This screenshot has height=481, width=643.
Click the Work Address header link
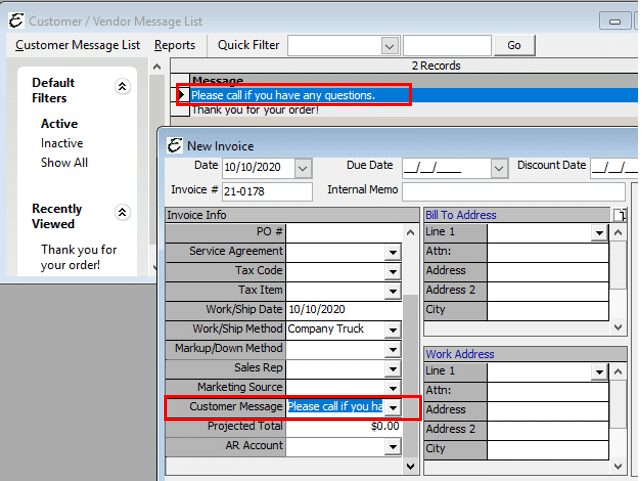point(460,354)
